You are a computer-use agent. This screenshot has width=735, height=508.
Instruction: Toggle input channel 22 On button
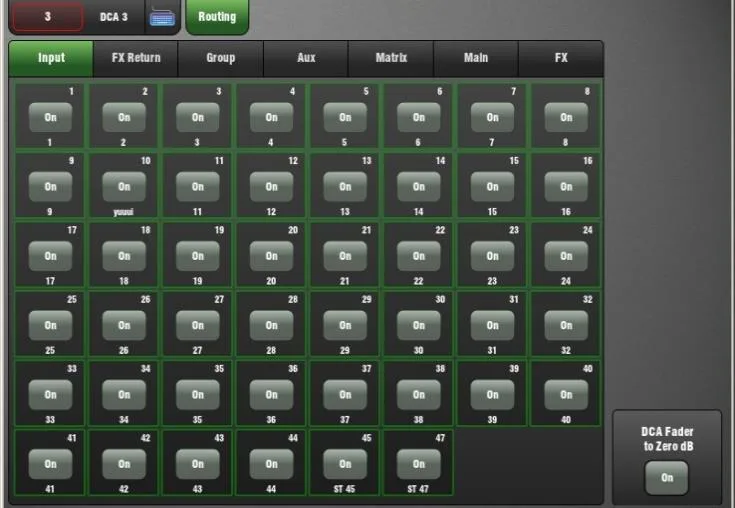coord(419,256)
